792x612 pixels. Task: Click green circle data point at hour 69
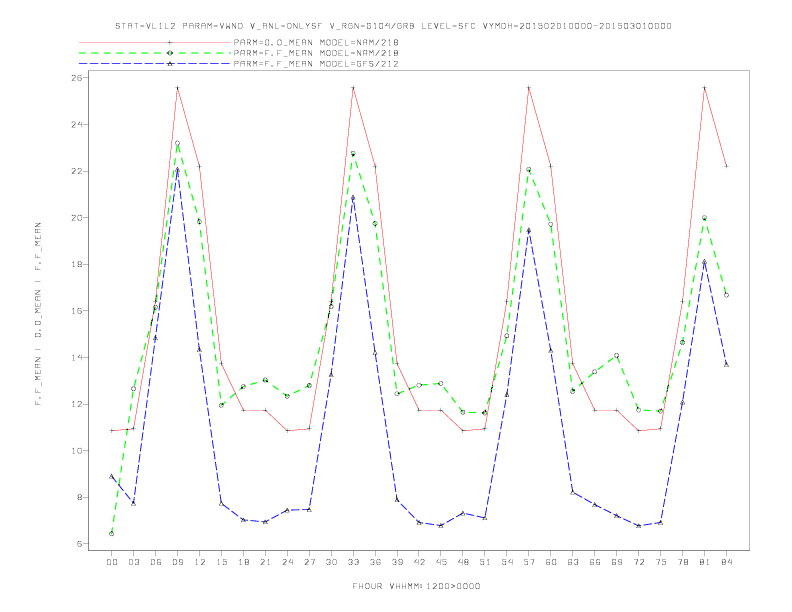(x=617, y=355)
